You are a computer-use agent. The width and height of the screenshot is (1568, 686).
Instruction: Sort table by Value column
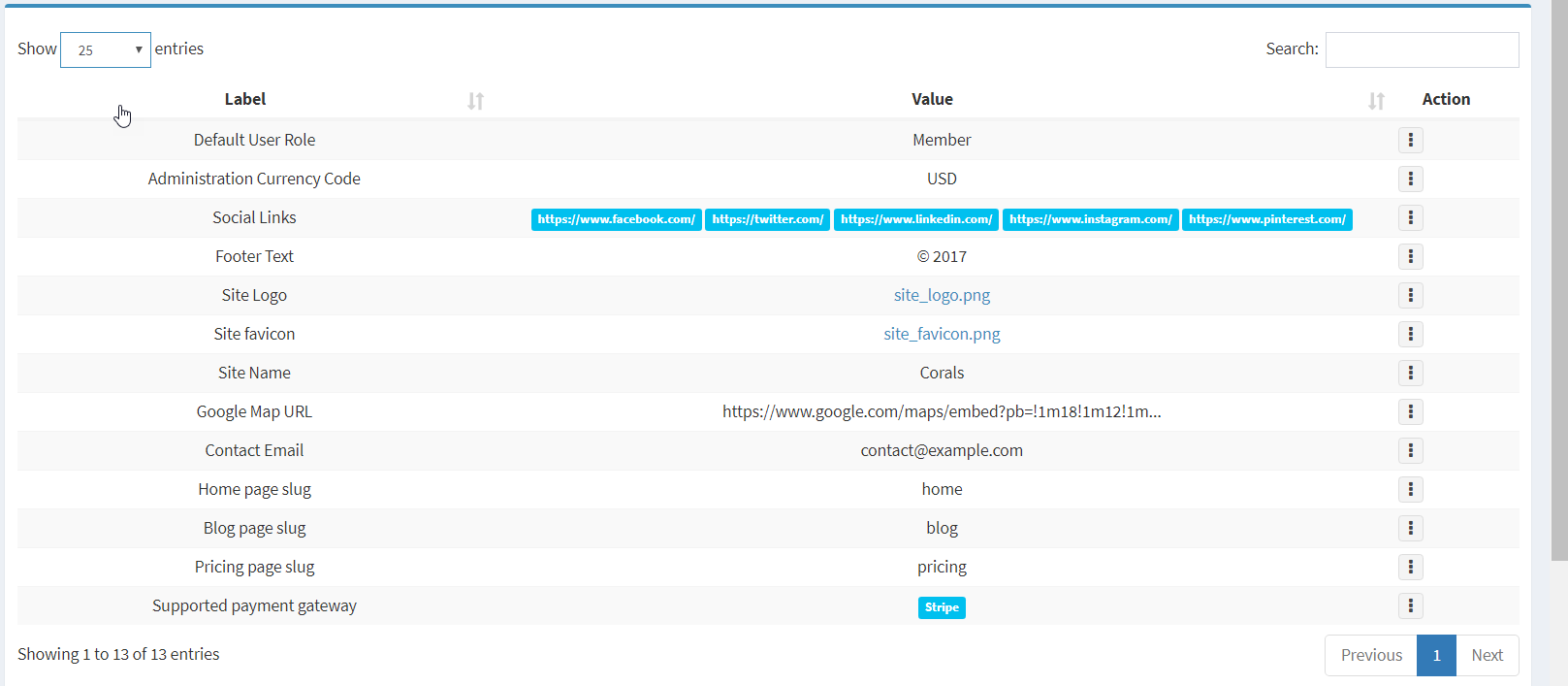point(932,100)
